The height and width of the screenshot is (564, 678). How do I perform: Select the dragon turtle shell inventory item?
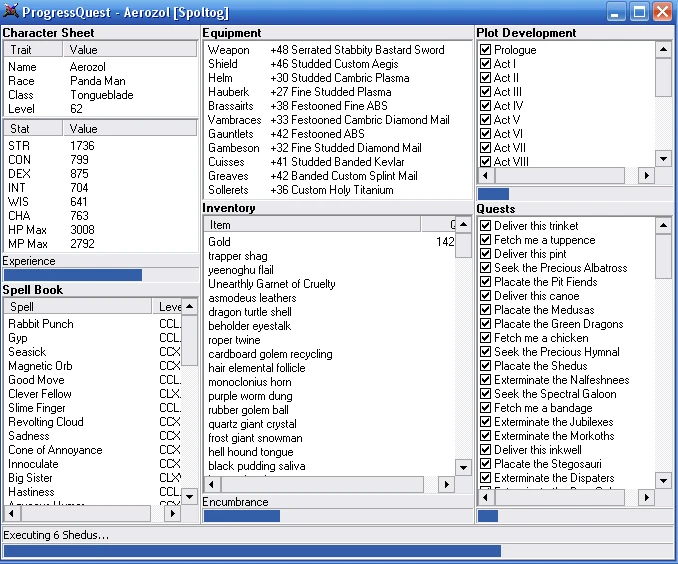(x=249, y=312)
